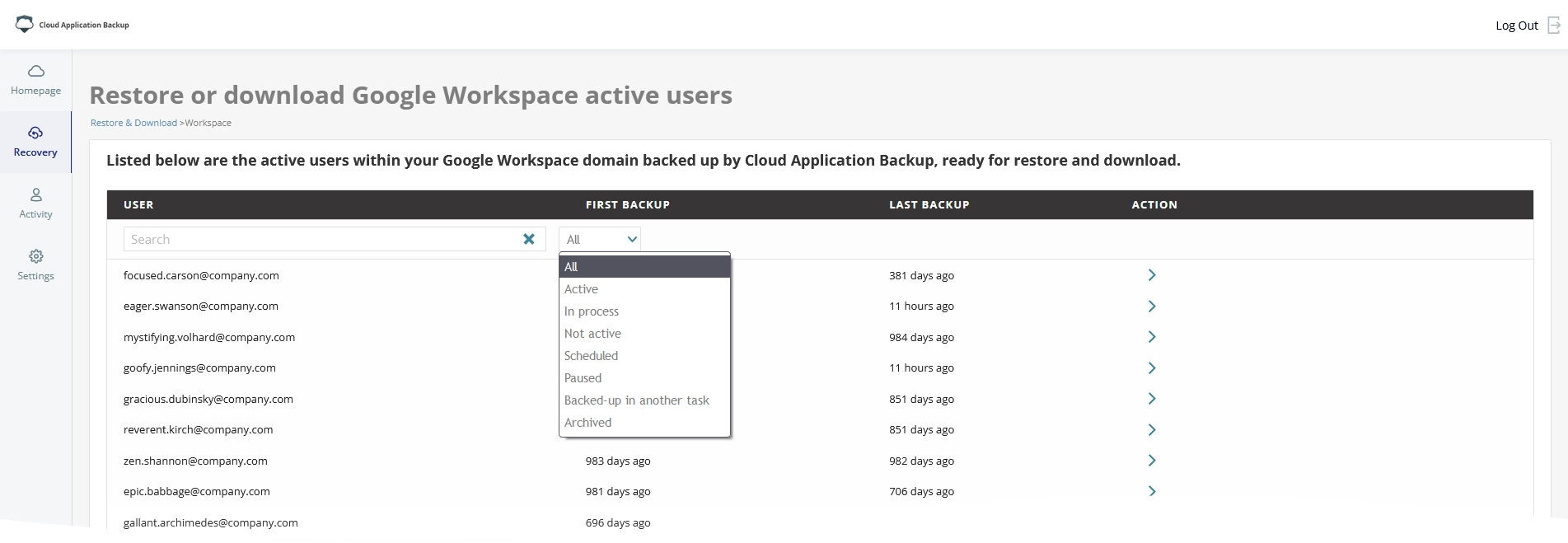The image size is (1568, 543).
Task: Click the '984 days ago' last backup cell
Action: tap(922, 338)
